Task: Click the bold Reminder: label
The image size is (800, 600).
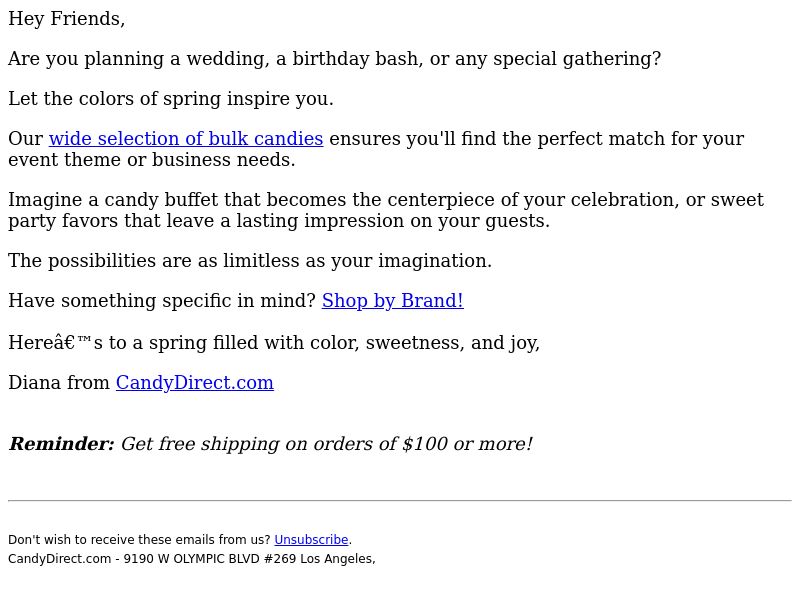Action: (61, 444)
